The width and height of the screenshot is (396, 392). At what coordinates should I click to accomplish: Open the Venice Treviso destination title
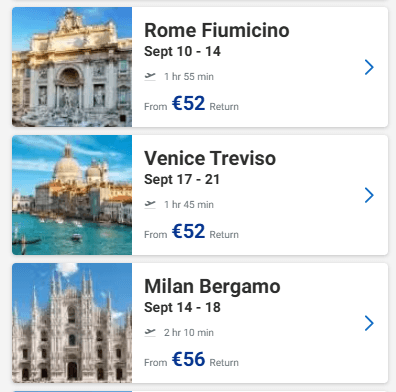tap(210, 158)
